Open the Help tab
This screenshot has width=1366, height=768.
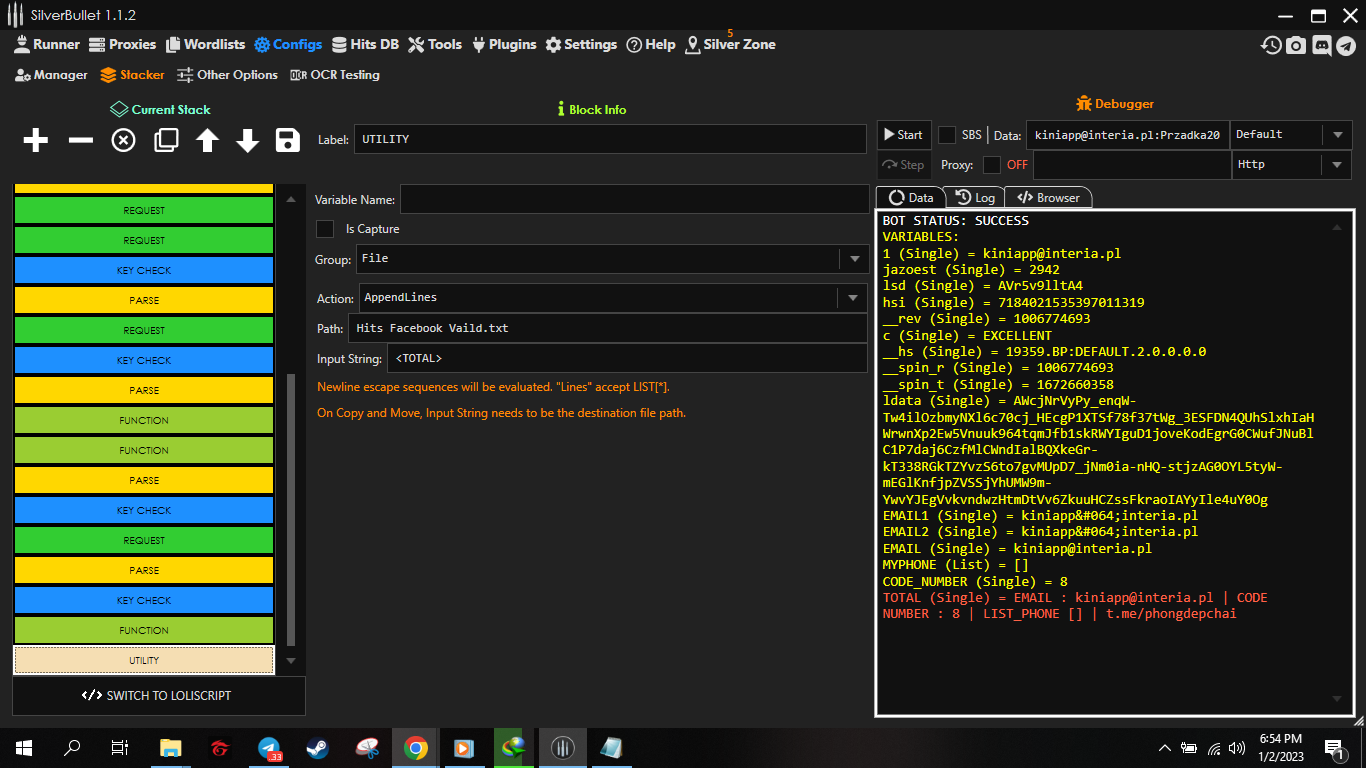pyautogui.click(x=651, y=44)
